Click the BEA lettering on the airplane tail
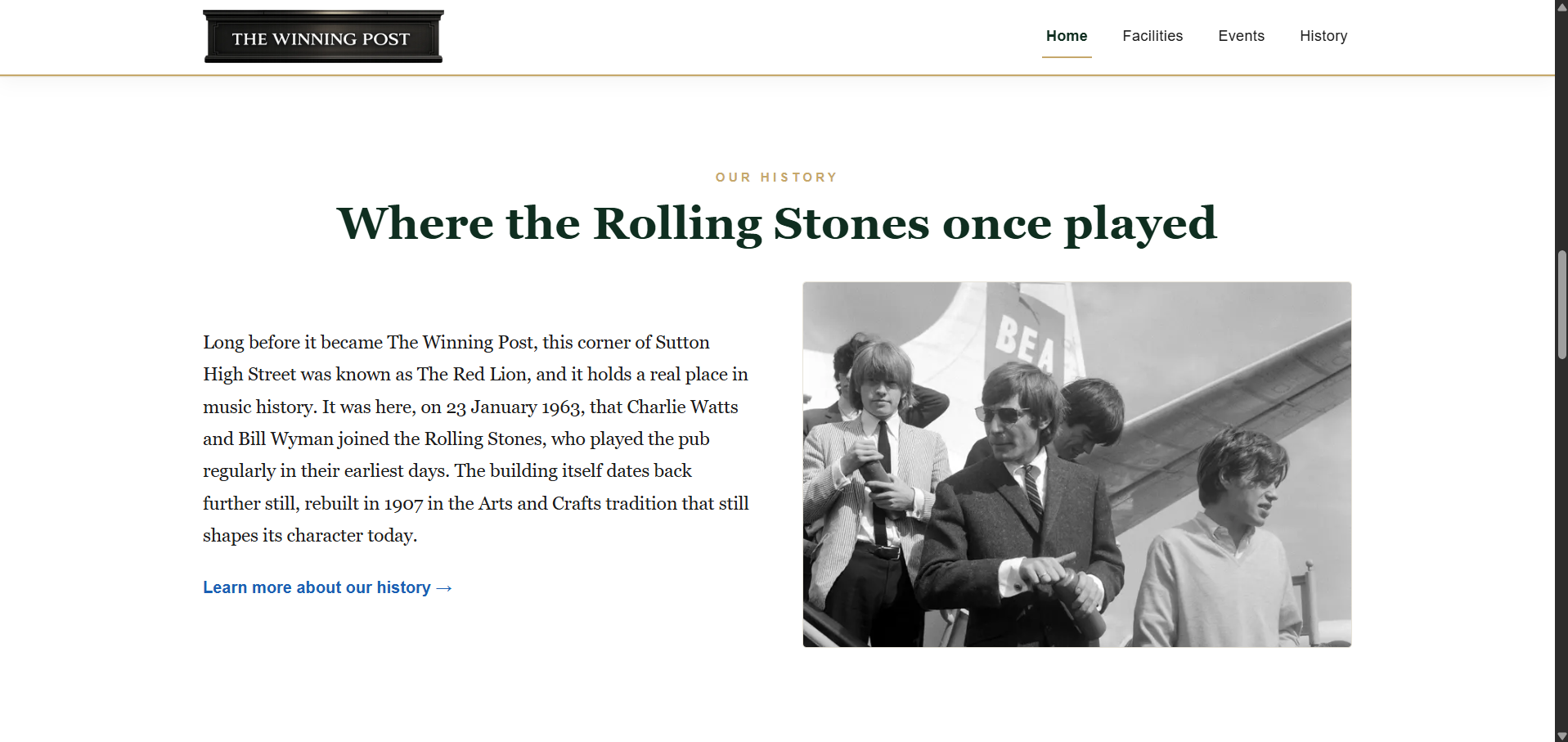 pyautogui.click(x=1024, y=343)
